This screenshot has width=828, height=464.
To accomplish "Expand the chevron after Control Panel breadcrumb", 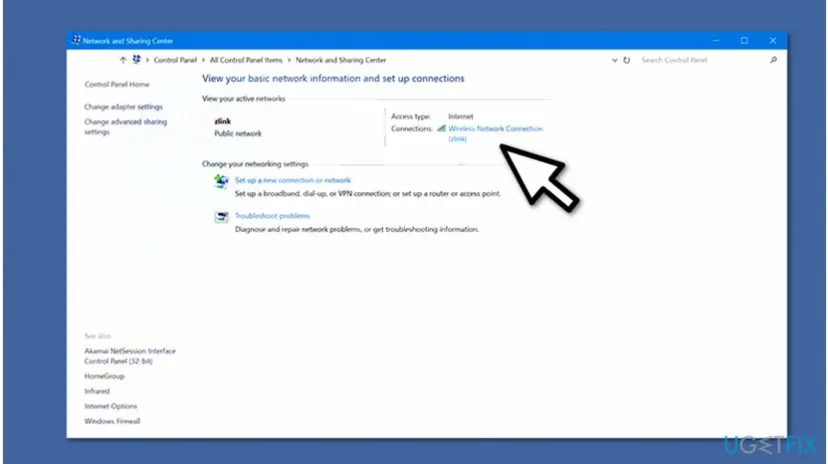I will (x=203, y=60).
